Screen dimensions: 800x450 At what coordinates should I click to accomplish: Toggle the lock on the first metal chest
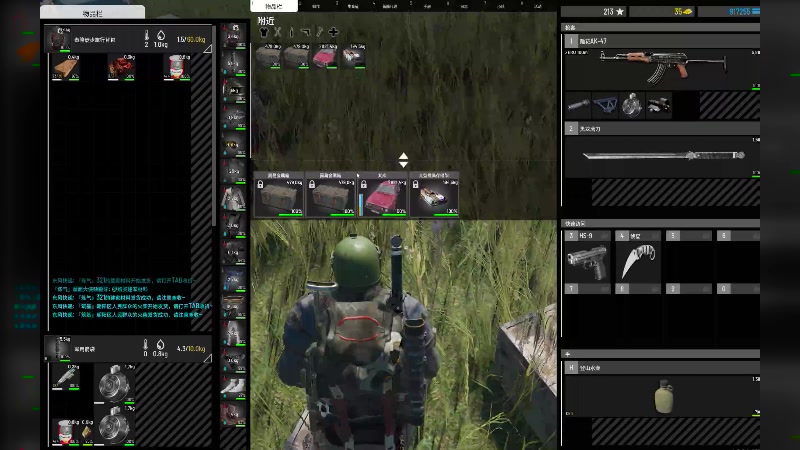[x=260, y=184]
